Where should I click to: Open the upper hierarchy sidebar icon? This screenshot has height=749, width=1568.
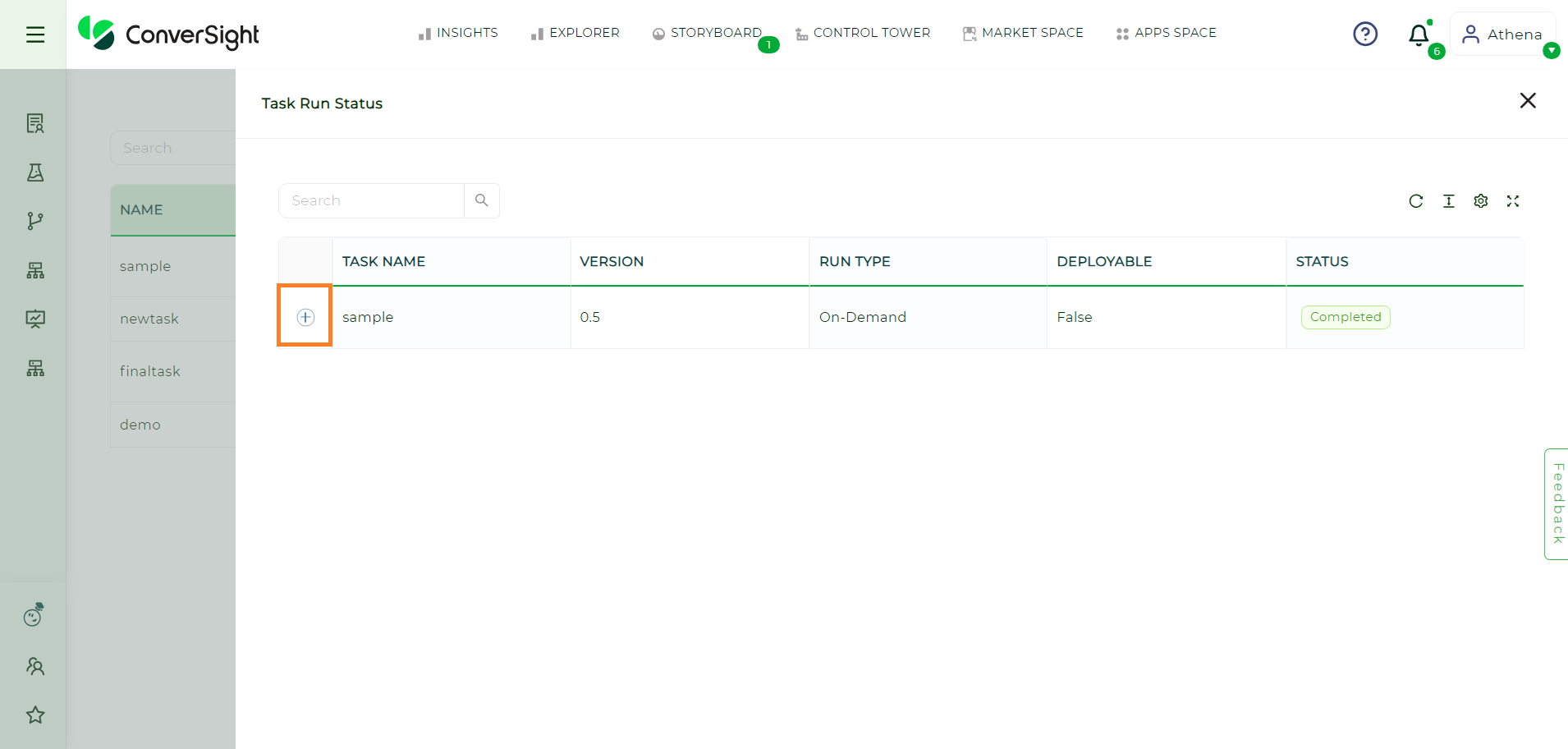(34, 270)
